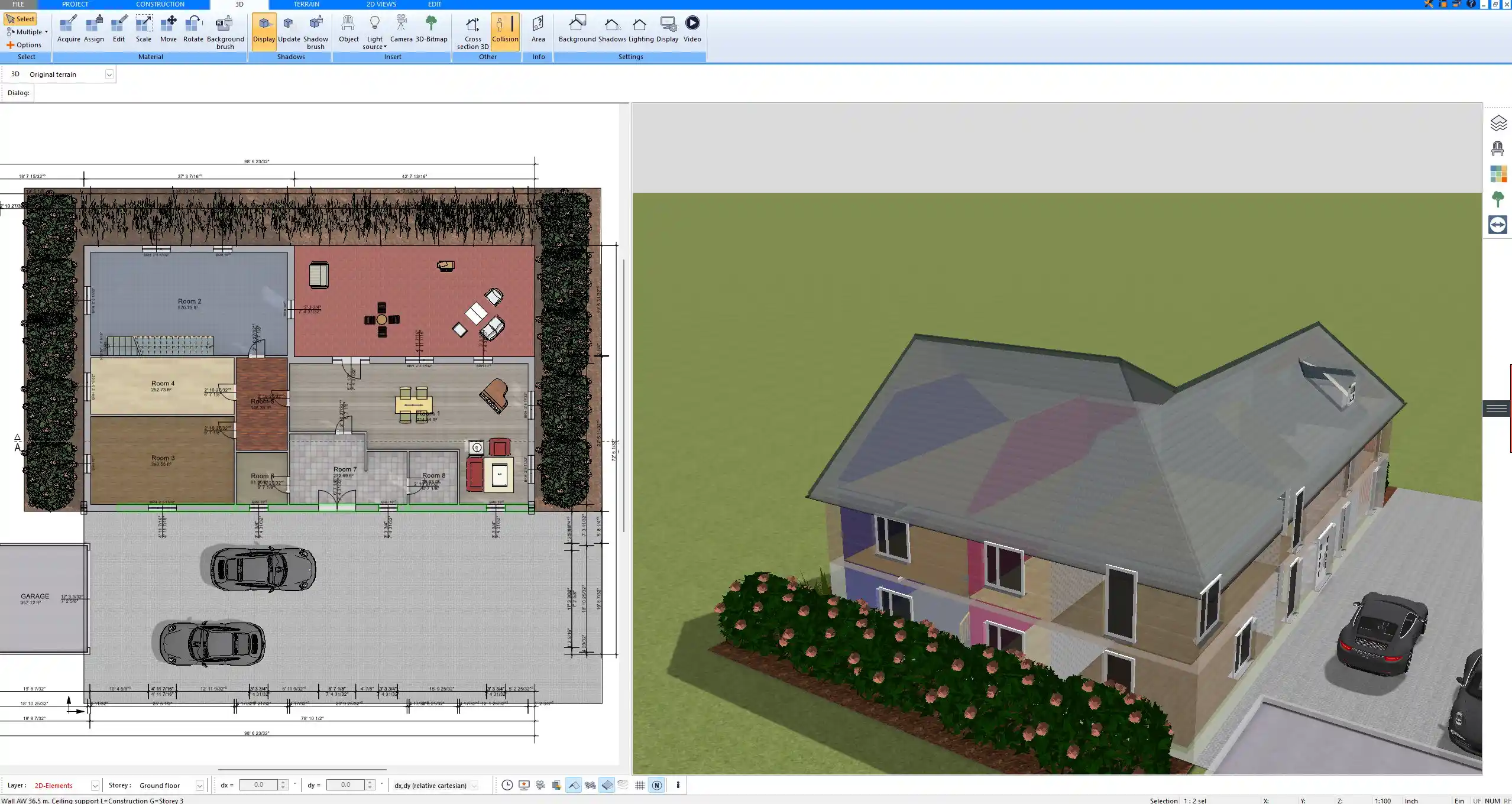
Task: Open Shadows settings
Action: (x=611, y=30)
